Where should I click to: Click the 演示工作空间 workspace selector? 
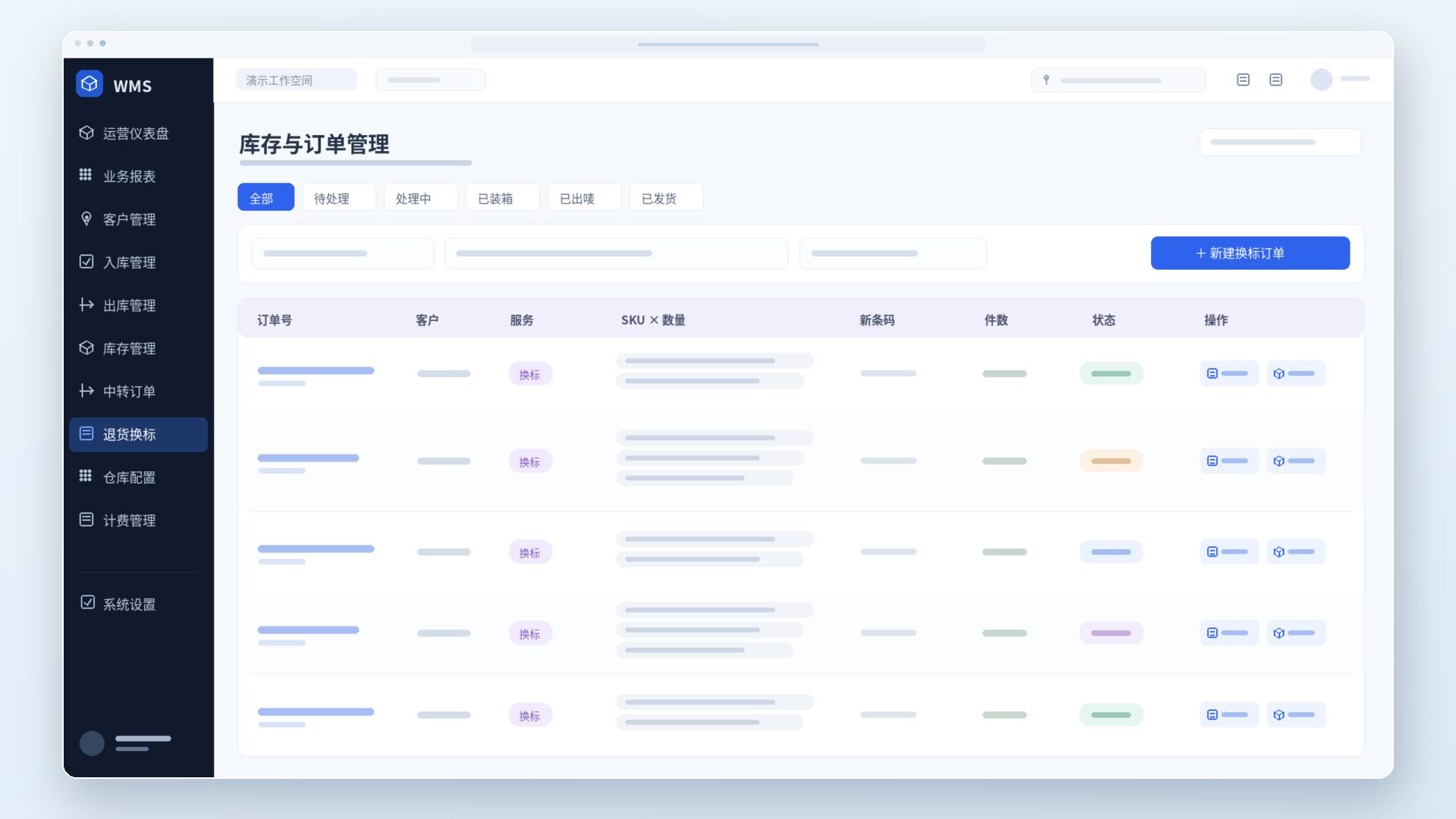click(x=296, y=80)
